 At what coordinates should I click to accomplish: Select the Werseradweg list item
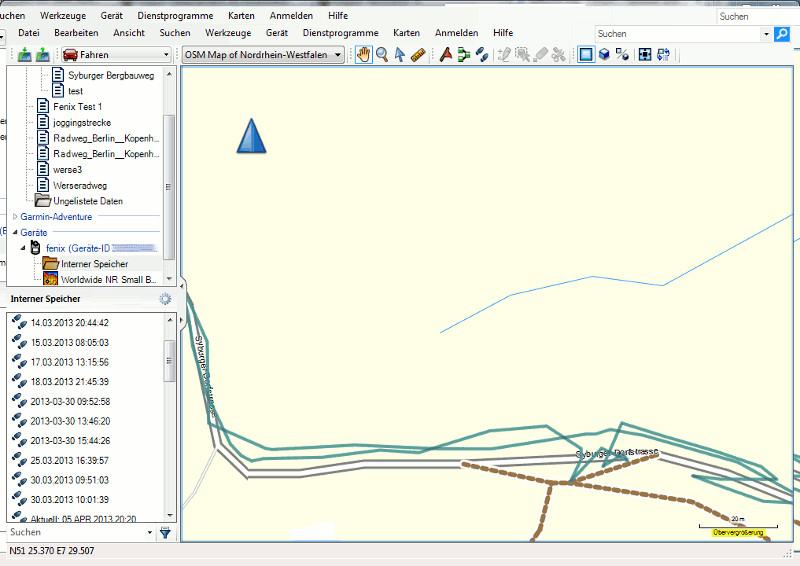(x=80, y=185)
